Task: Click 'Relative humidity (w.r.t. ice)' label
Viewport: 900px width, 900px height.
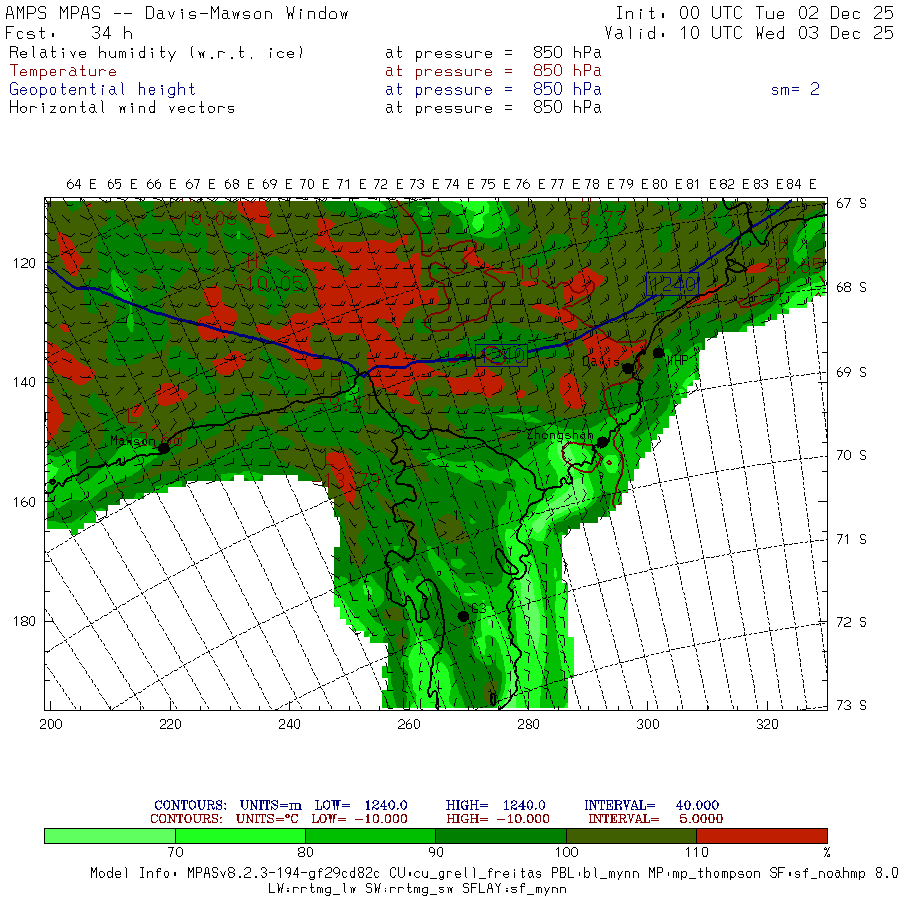Action: (x=156, y=53)
